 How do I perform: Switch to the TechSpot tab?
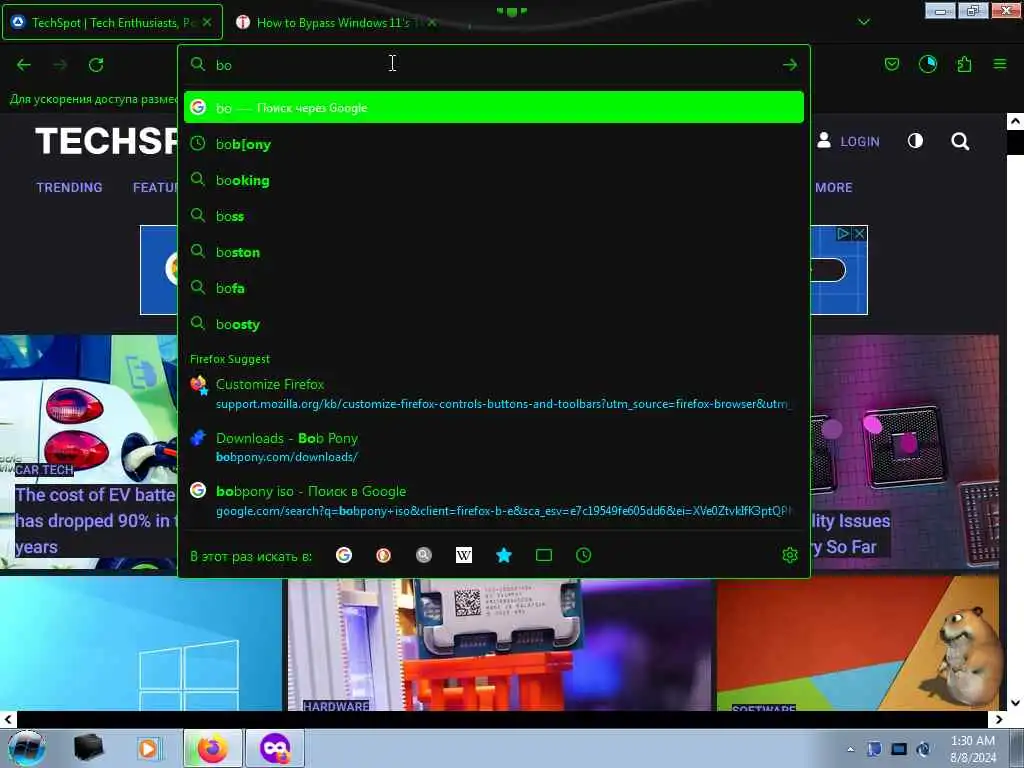pyautogui.click(x=112, y=22)
